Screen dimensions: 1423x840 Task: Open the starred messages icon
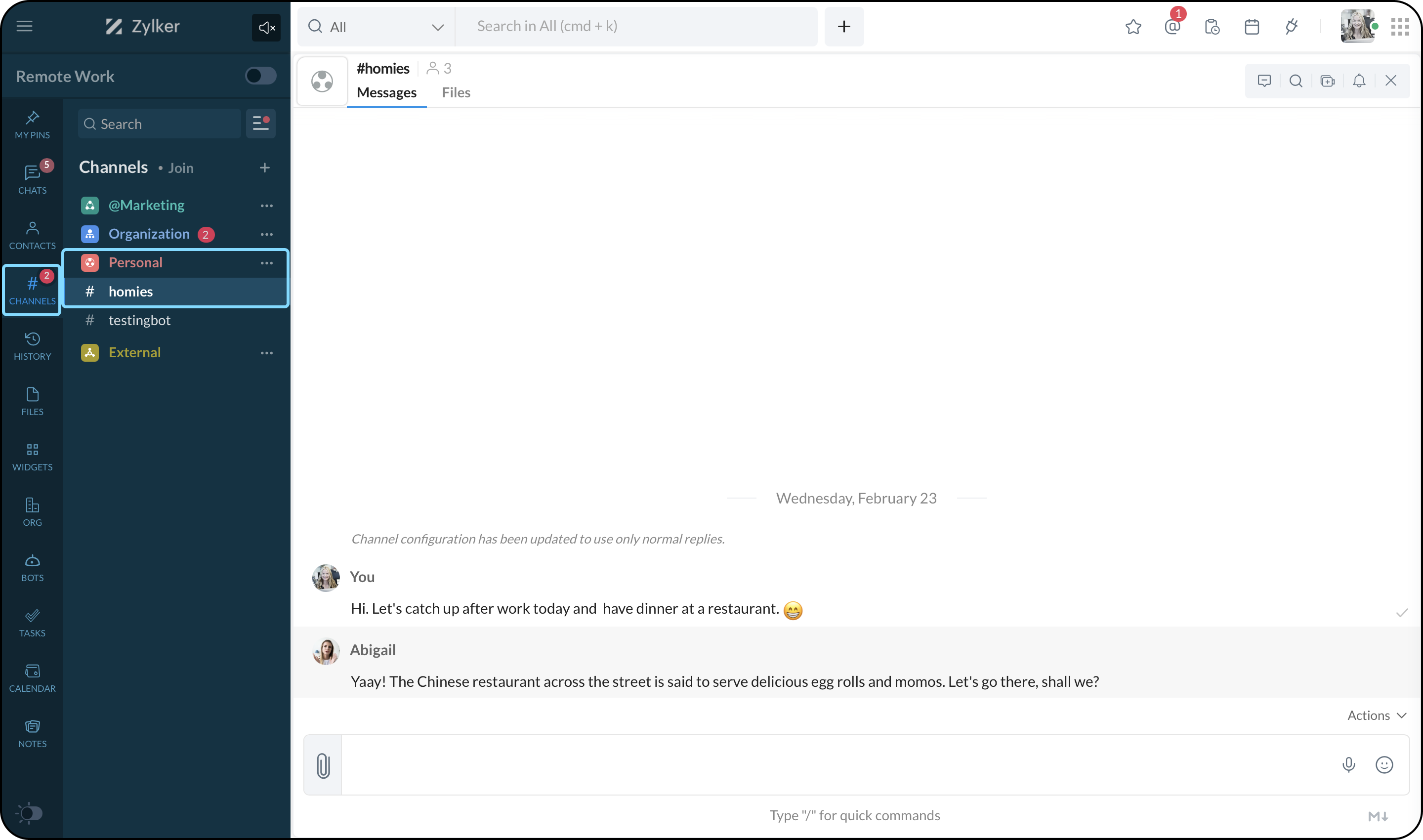(x=1132, y=27)
